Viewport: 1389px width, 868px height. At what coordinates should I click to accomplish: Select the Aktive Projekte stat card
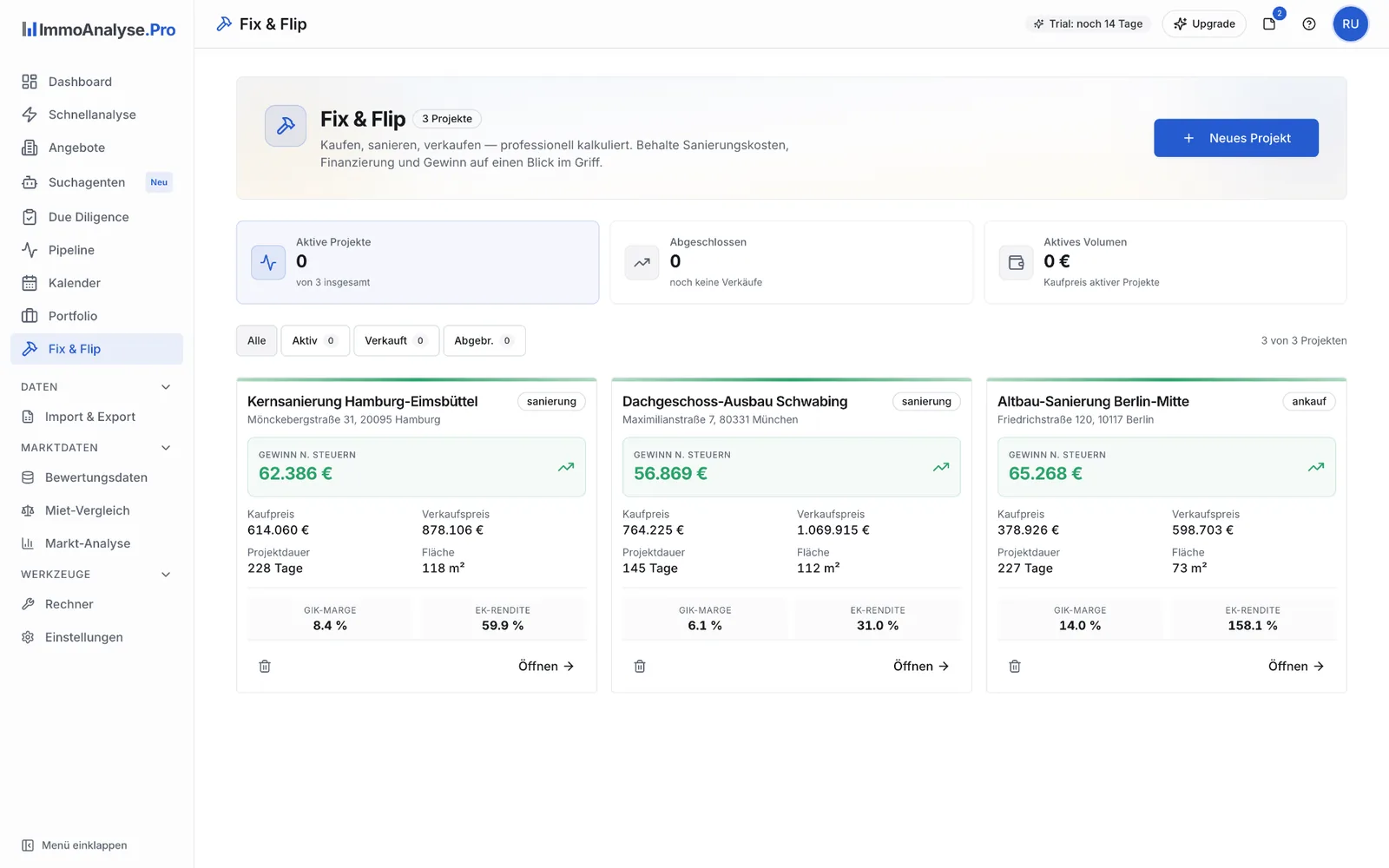coord(418,262)
